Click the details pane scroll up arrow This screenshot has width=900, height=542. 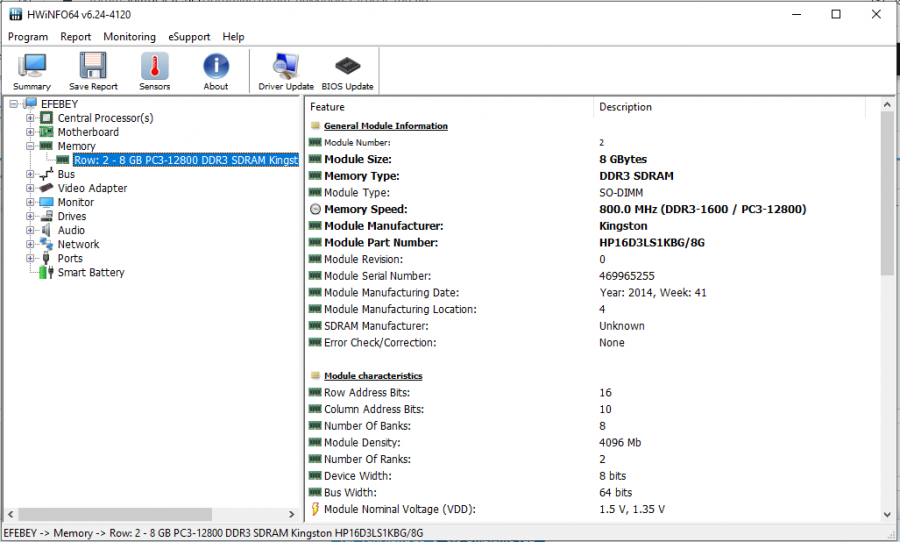coord(887,104)
